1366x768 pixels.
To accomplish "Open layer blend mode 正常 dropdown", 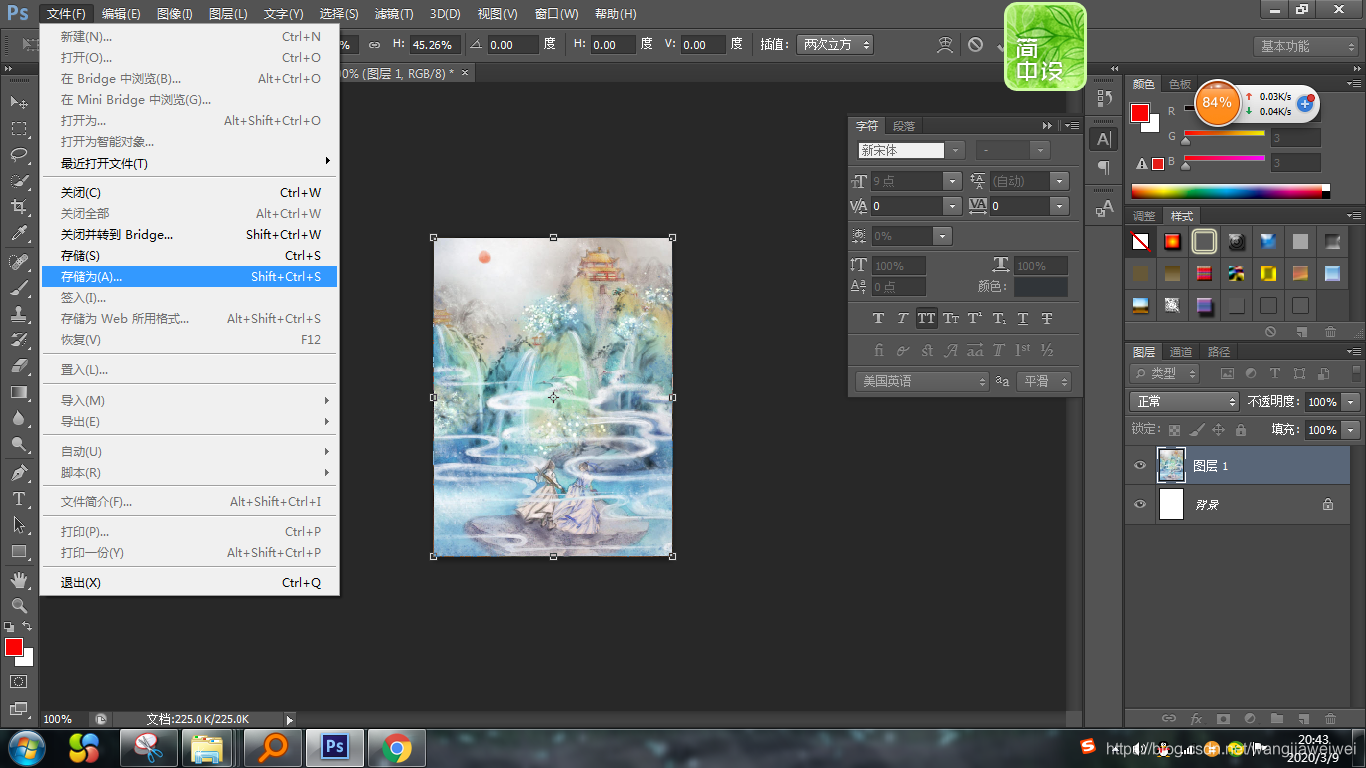I will (1185, 401).
